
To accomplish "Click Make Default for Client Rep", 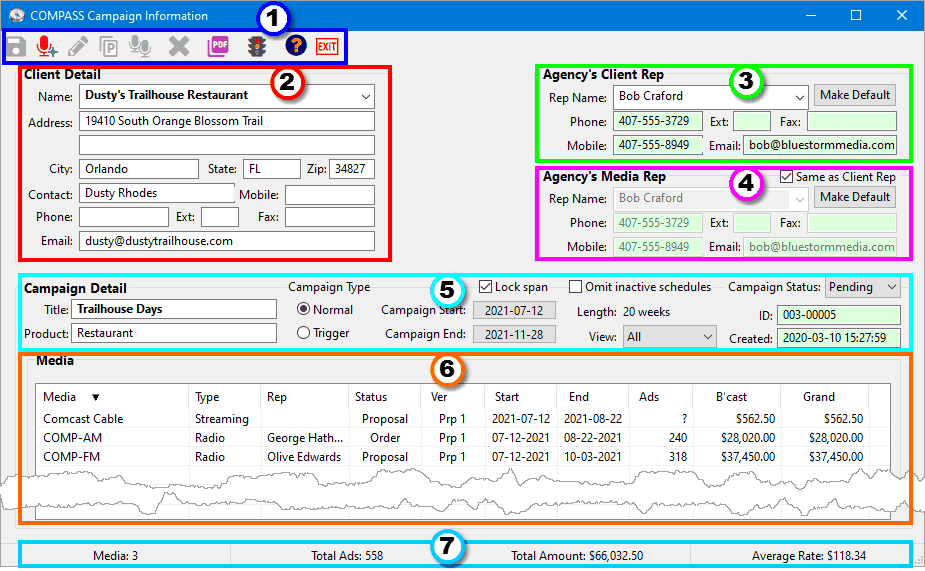I will (x=854, y=95).
